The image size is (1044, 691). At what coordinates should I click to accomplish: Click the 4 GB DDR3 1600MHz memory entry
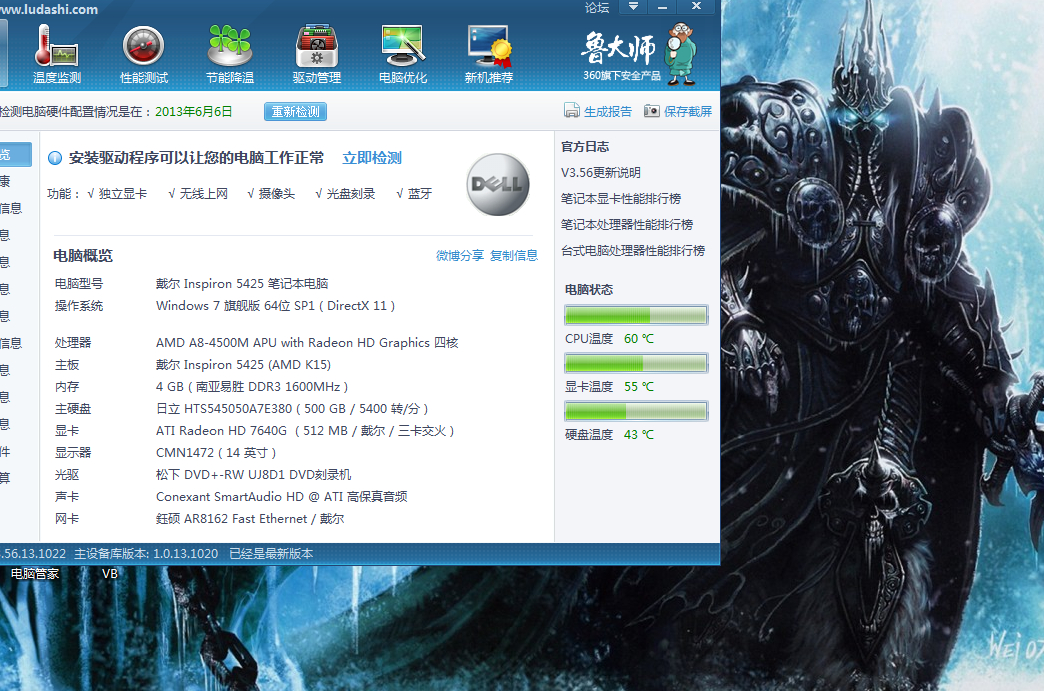252,386
